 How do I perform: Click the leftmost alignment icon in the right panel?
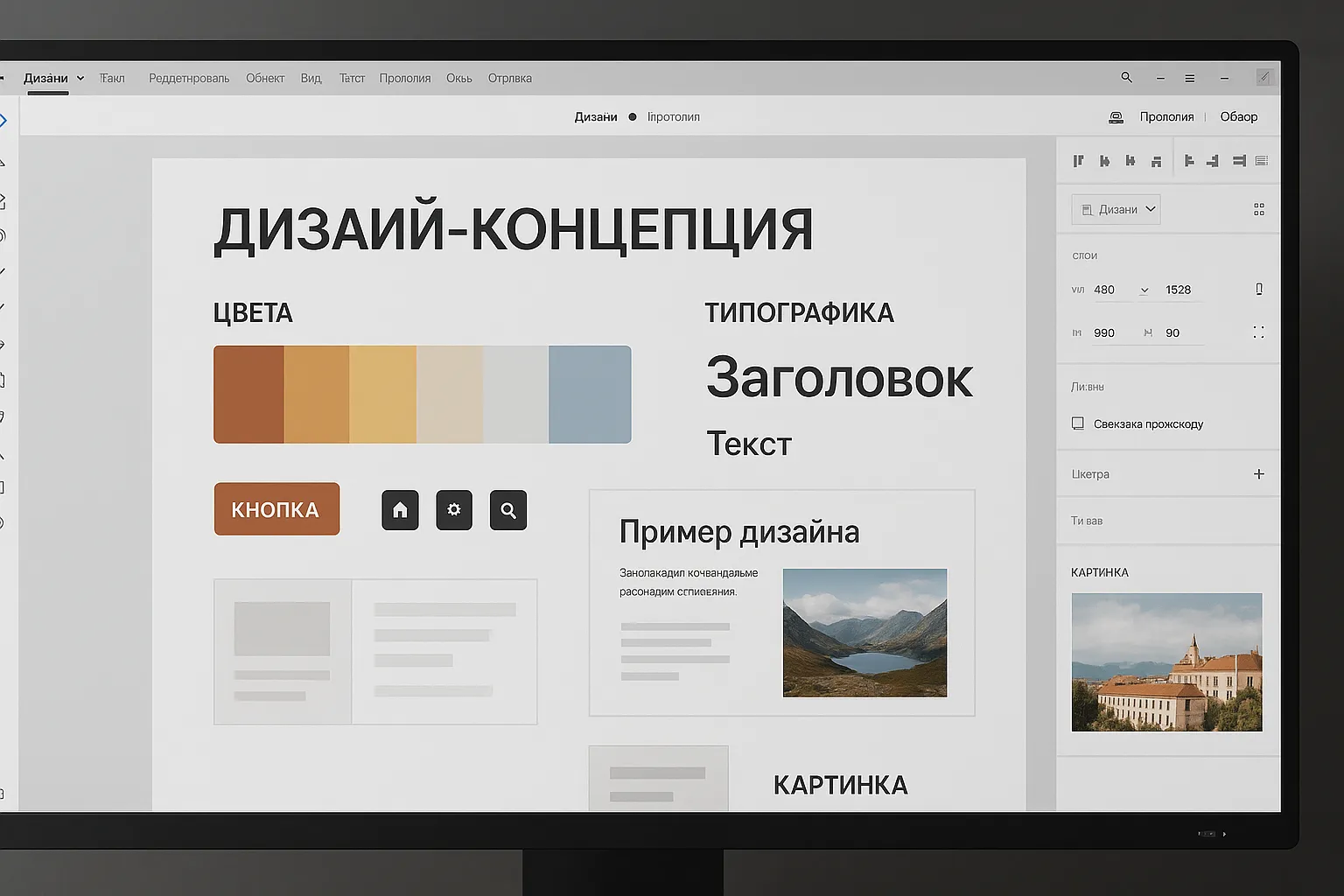(x=1078, y=161)
